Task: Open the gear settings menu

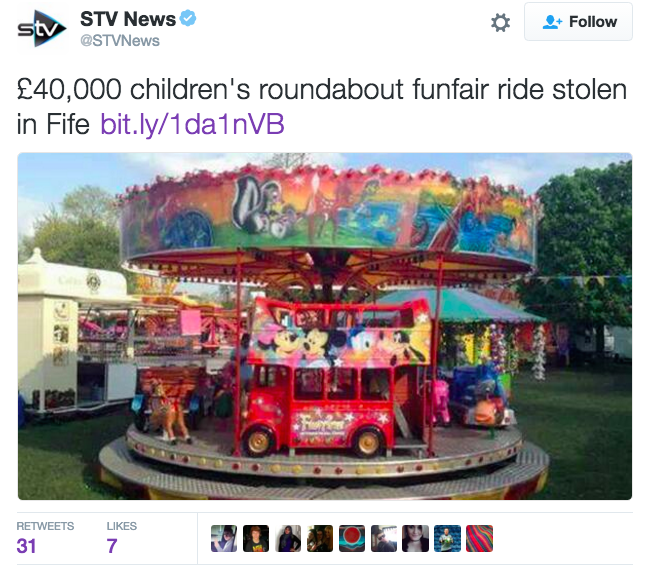Action: (x=500, y=22)
